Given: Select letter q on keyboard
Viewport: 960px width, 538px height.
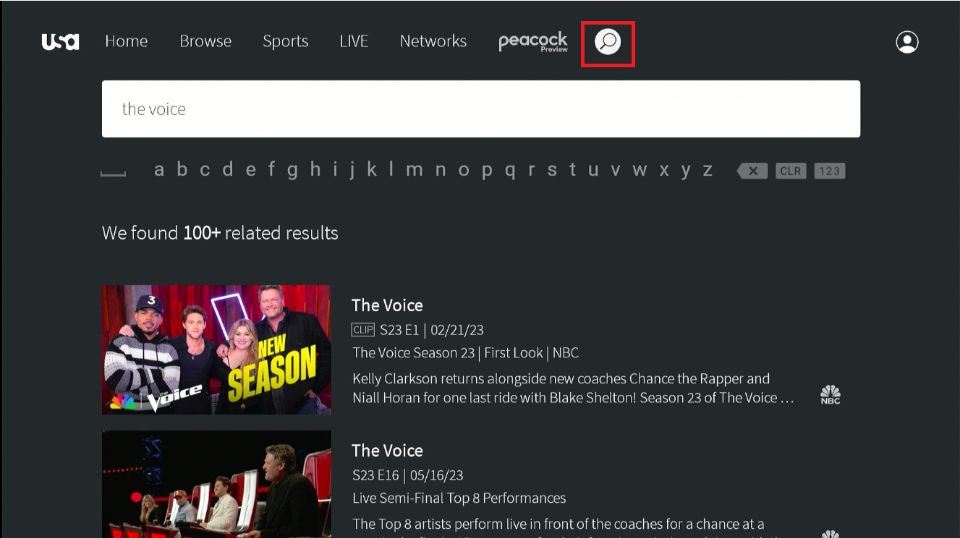Looking at the screenshot, I should pyautogui.click(x=510, y=171).
